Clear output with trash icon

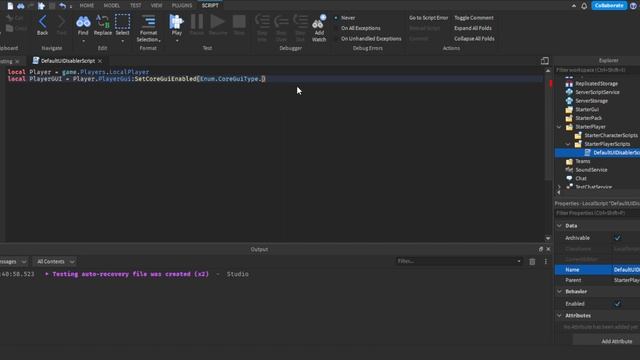[x=532, y=262]
